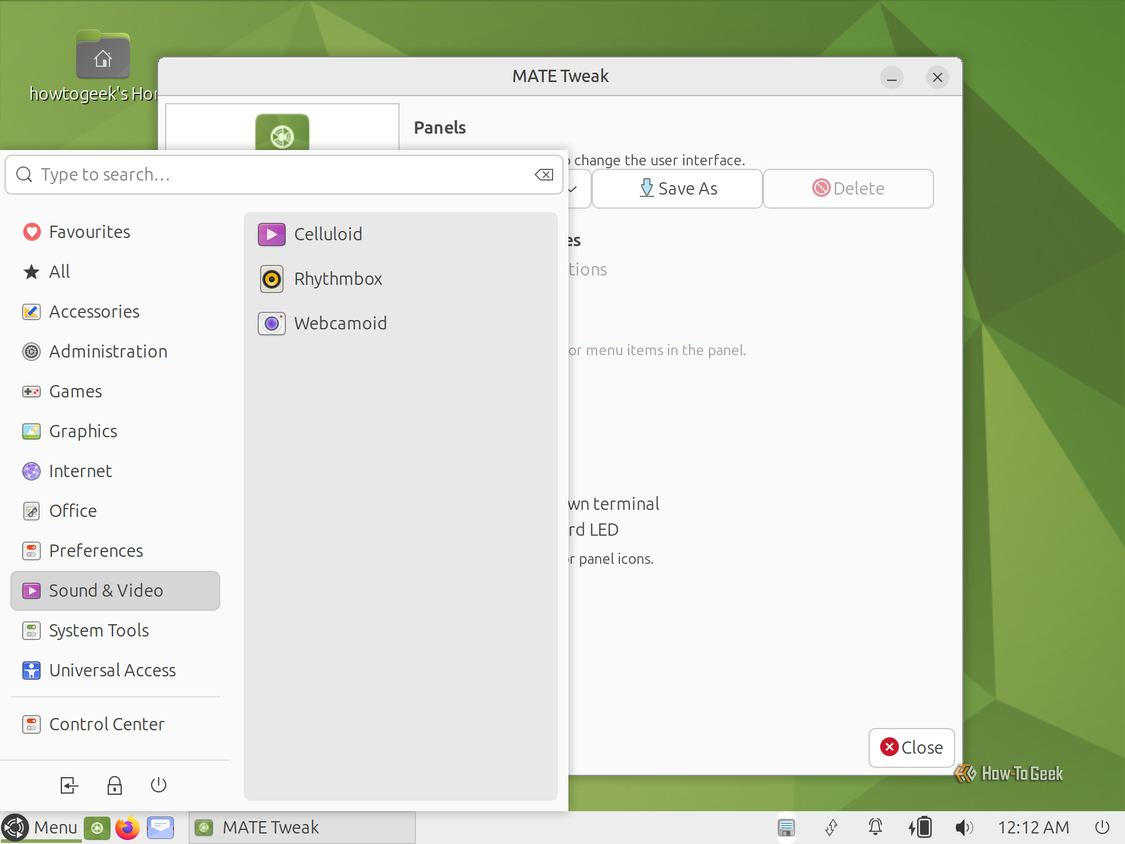Lock the screen via padlock icon
Viewport: 1125px width, 844px height.
114,785
